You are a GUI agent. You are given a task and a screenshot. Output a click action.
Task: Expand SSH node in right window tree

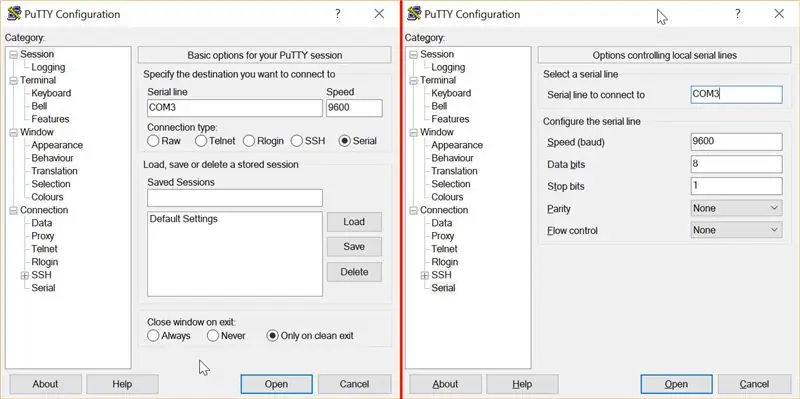coord(424,275)
